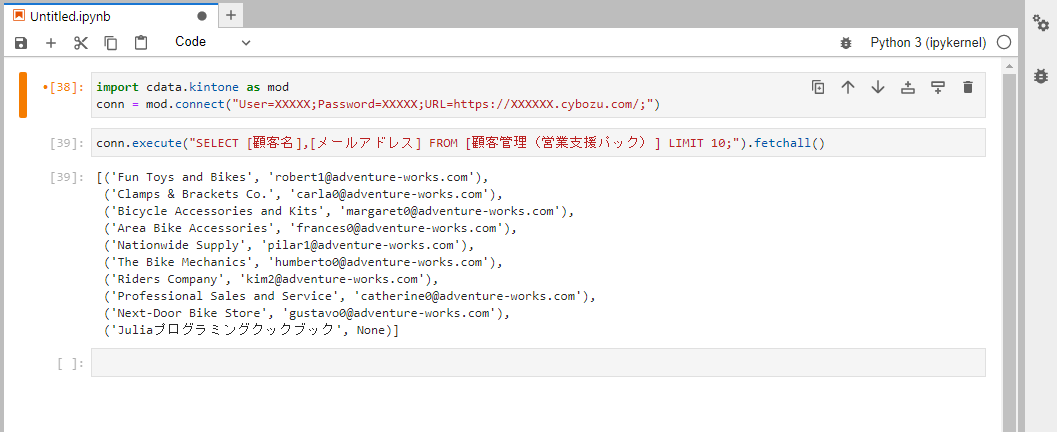Click the Python 3 (ipykernel) kernel name

click(x=928, y=43)
